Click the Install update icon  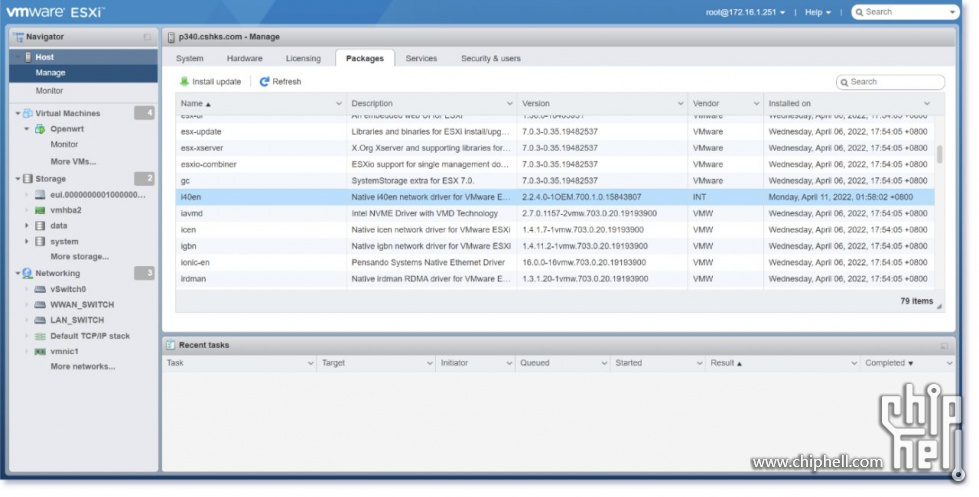tap(184, 82)
